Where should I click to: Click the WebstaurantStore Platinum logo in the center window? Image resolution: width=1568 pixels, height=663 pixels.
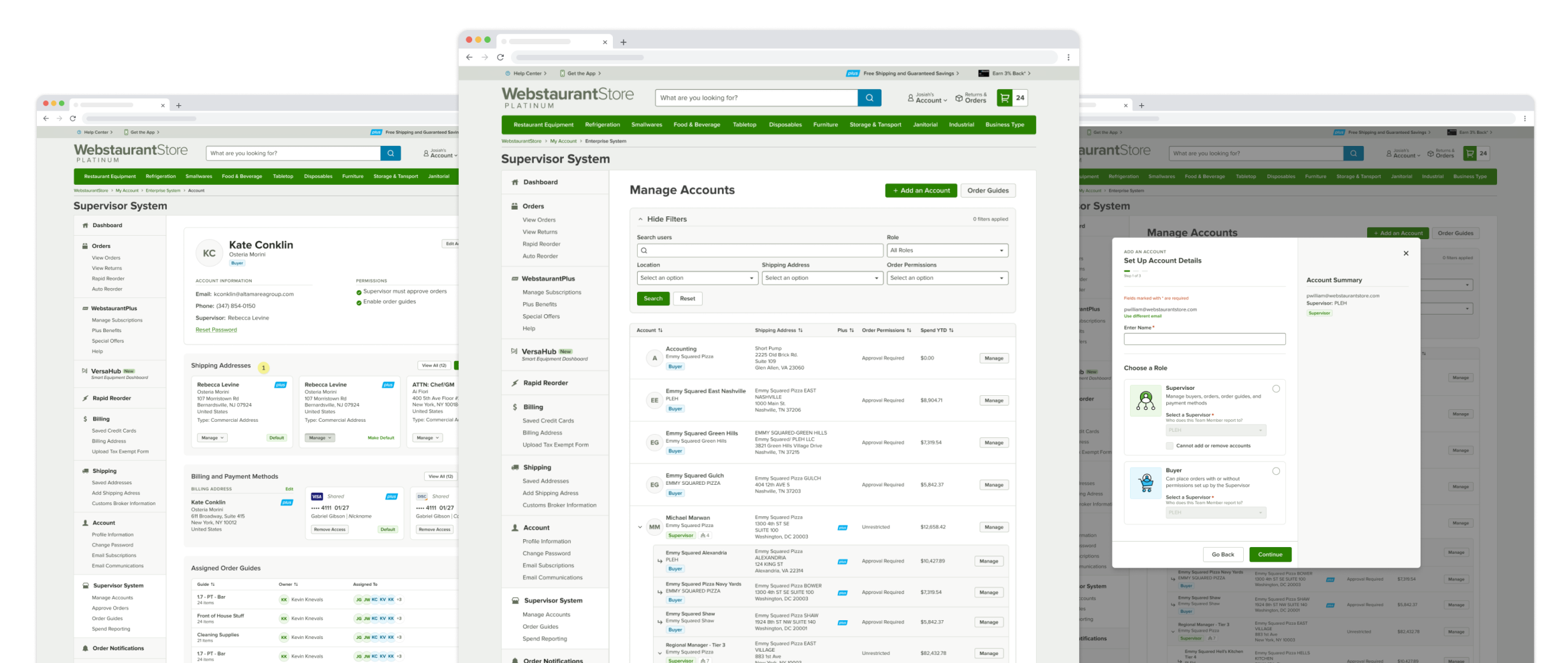pyautogui.click(x=567, y=97)
